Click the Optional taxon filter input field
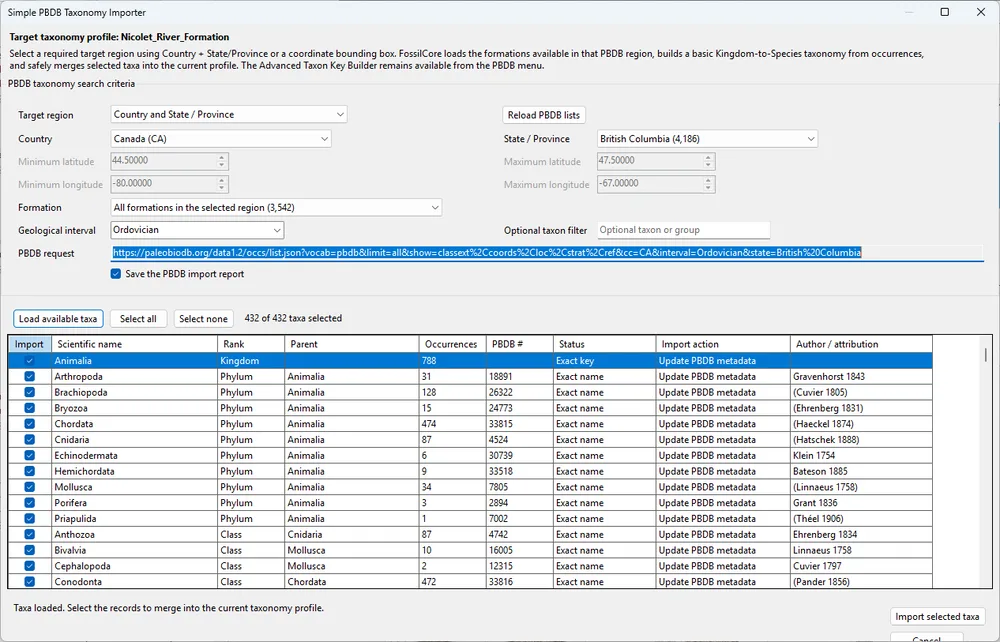This screenshot has height=642, width=1000. pos(684,230)
